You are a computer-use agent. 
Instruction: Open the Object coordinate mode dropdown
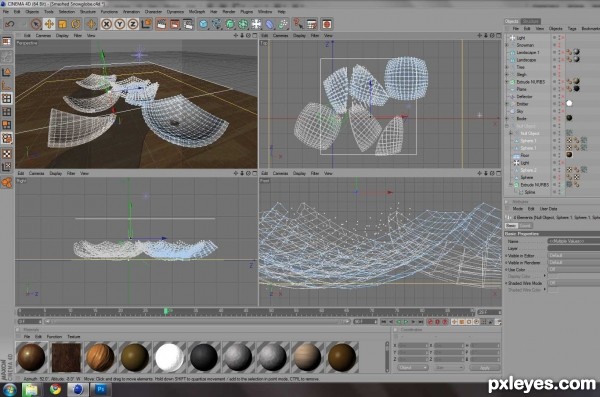pos(412,368)
